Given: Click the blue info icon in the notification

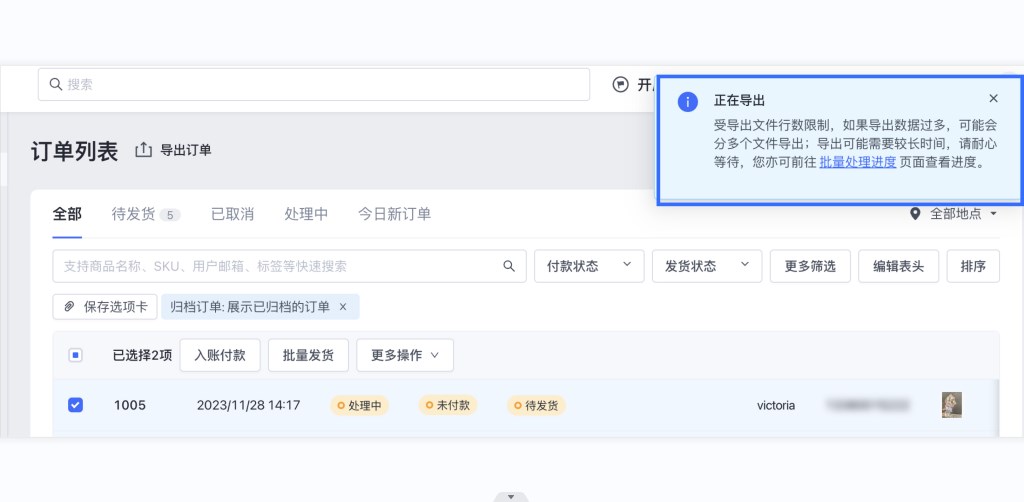Looking at the screenshot, I should pyautogui.click(x=687, y=101).
